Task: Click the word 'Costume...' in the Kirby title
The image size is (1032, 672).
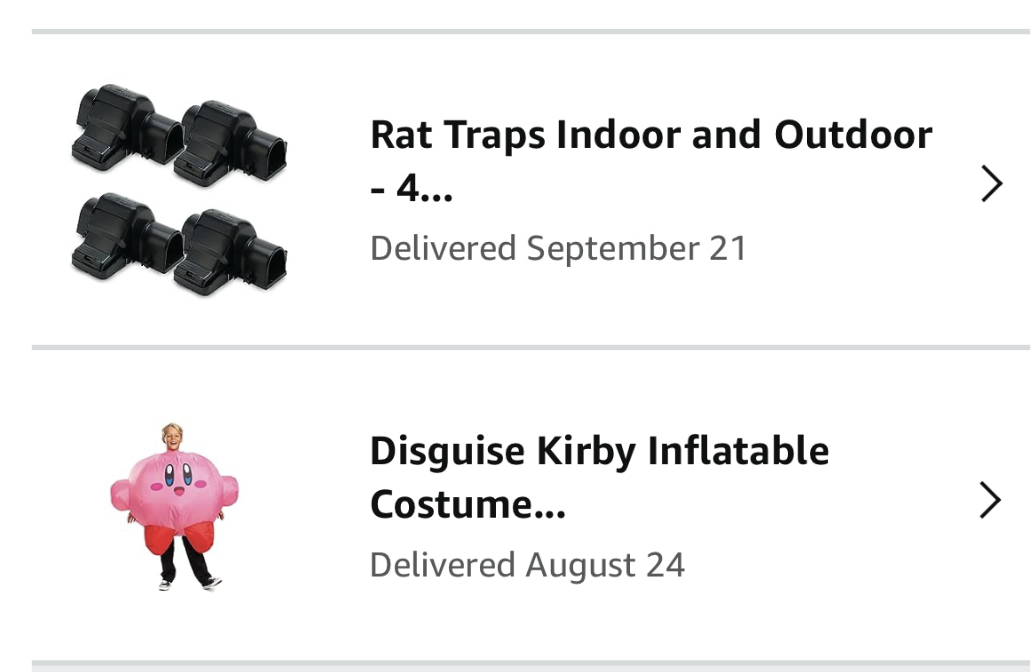Action: coord(467,504)
